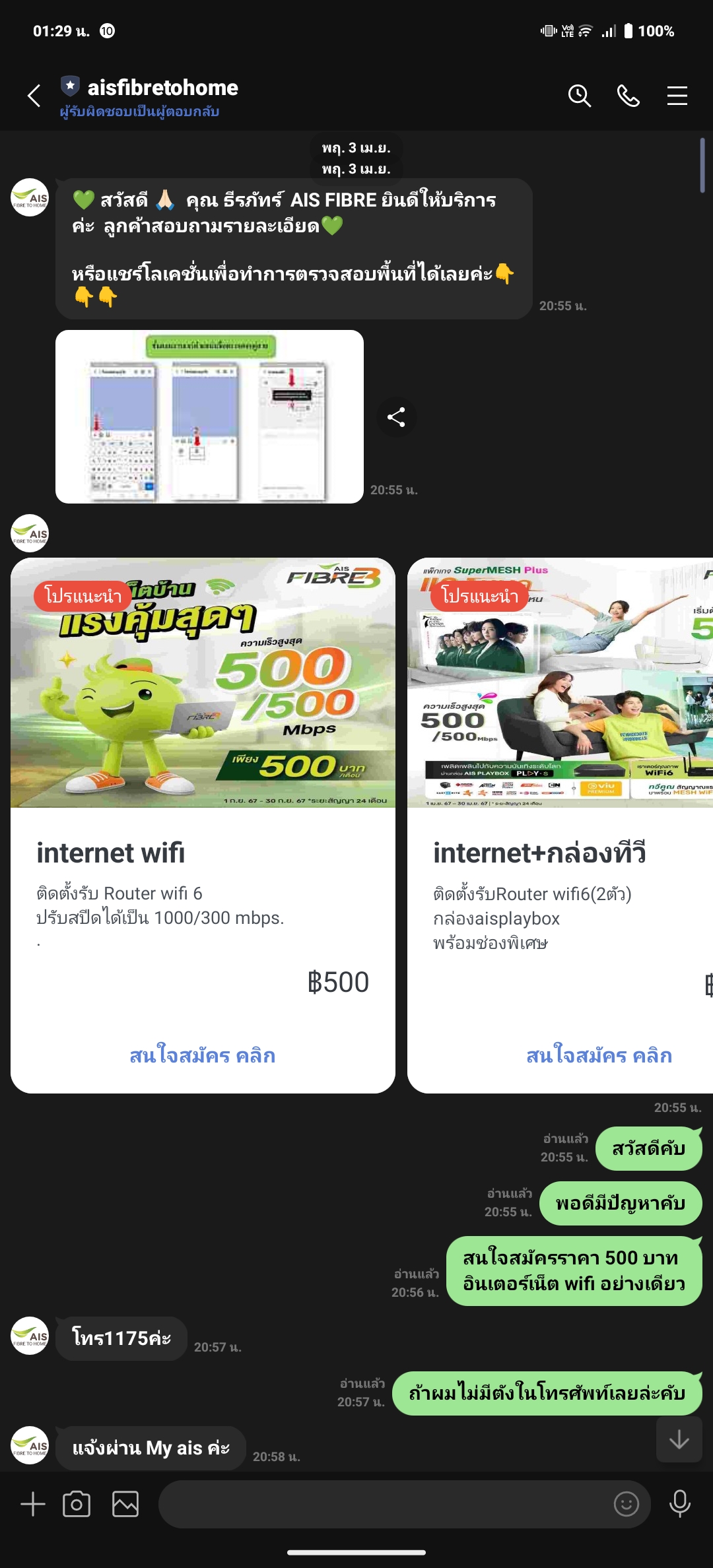Tap สนใจสมัคร คลิก on internet wifi card
Image resolution: width=713 pixels, height=1568 pixels.
[203, 1055]
